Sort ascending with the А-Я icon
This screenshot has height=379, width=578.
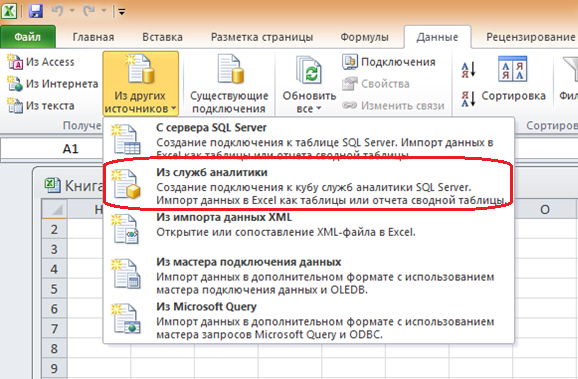469,69
